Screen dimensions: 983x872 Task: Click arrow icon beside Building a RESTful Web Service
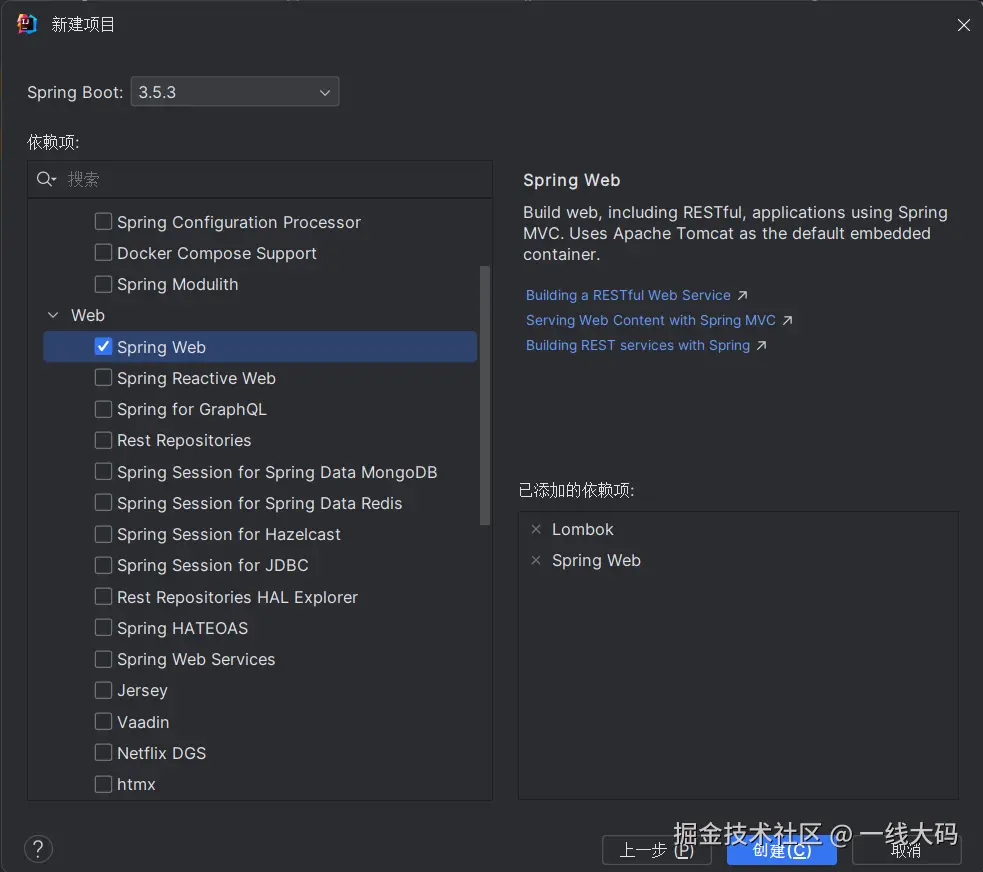tap(742, 295)
